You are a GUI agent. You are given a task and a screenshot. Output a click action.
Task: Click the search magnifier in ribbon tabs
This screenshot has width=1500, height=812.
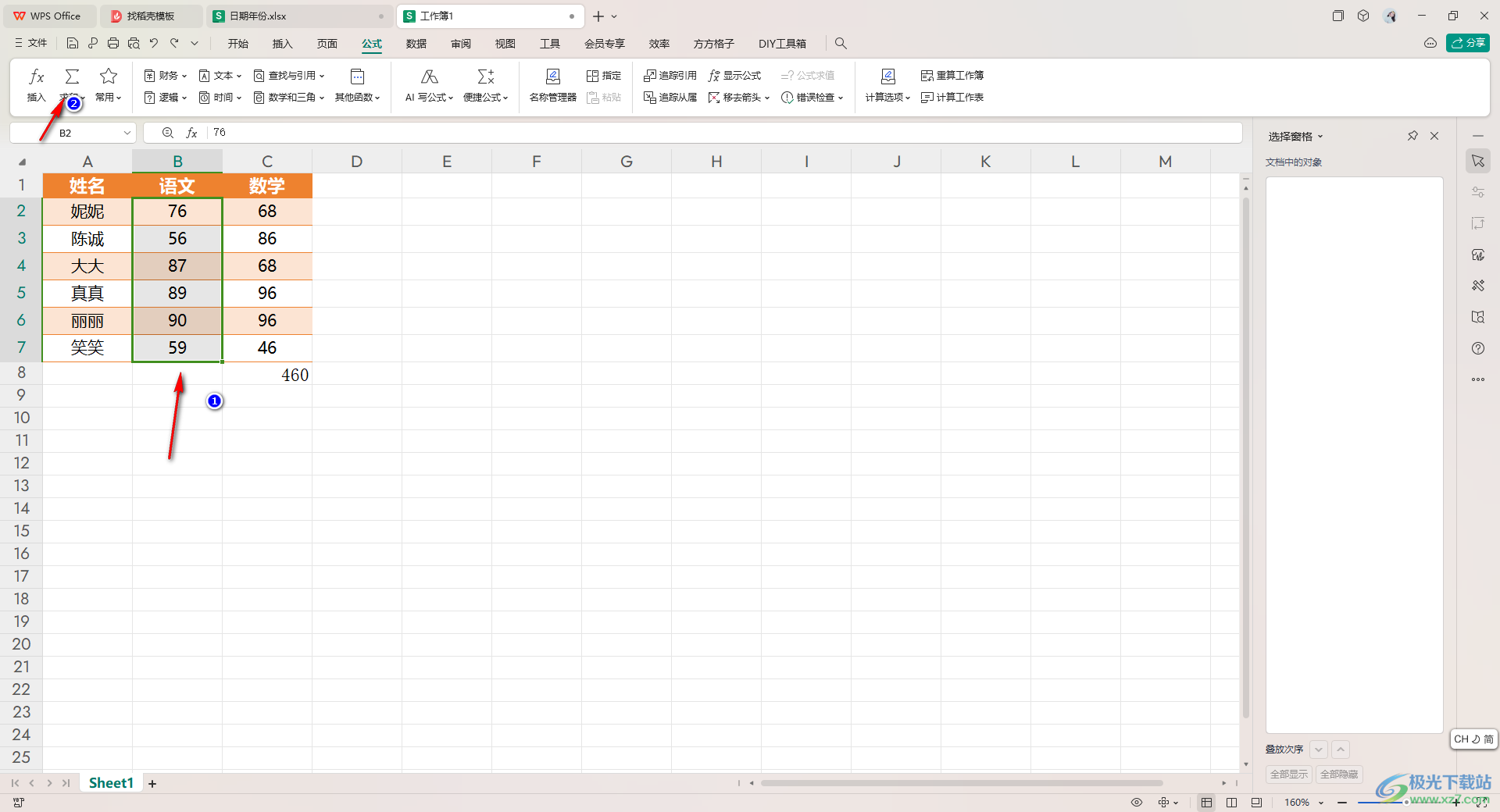(x=841, y=44)
